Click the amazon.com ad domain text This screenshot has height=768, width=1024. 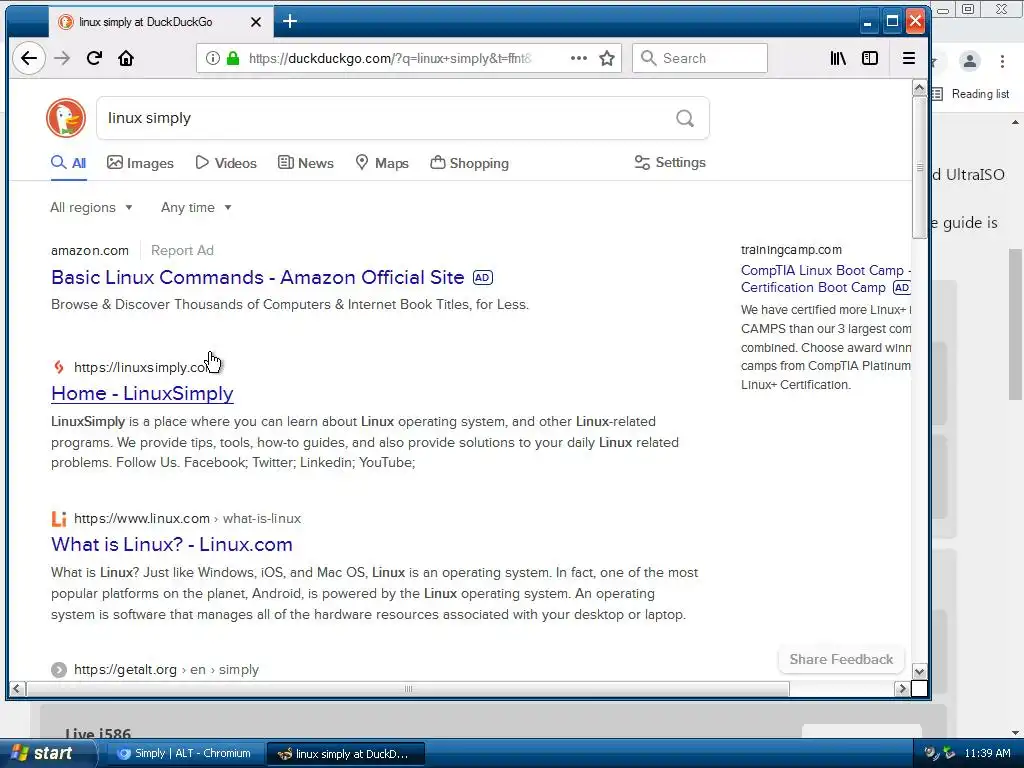[90, 250]
